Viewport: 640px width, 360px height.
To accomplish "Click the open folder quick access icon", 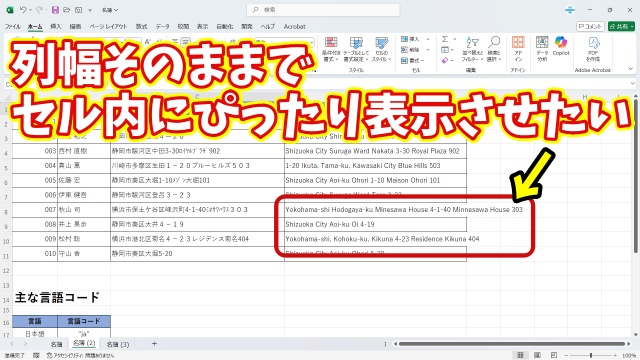I will click(x=67, y=10).
